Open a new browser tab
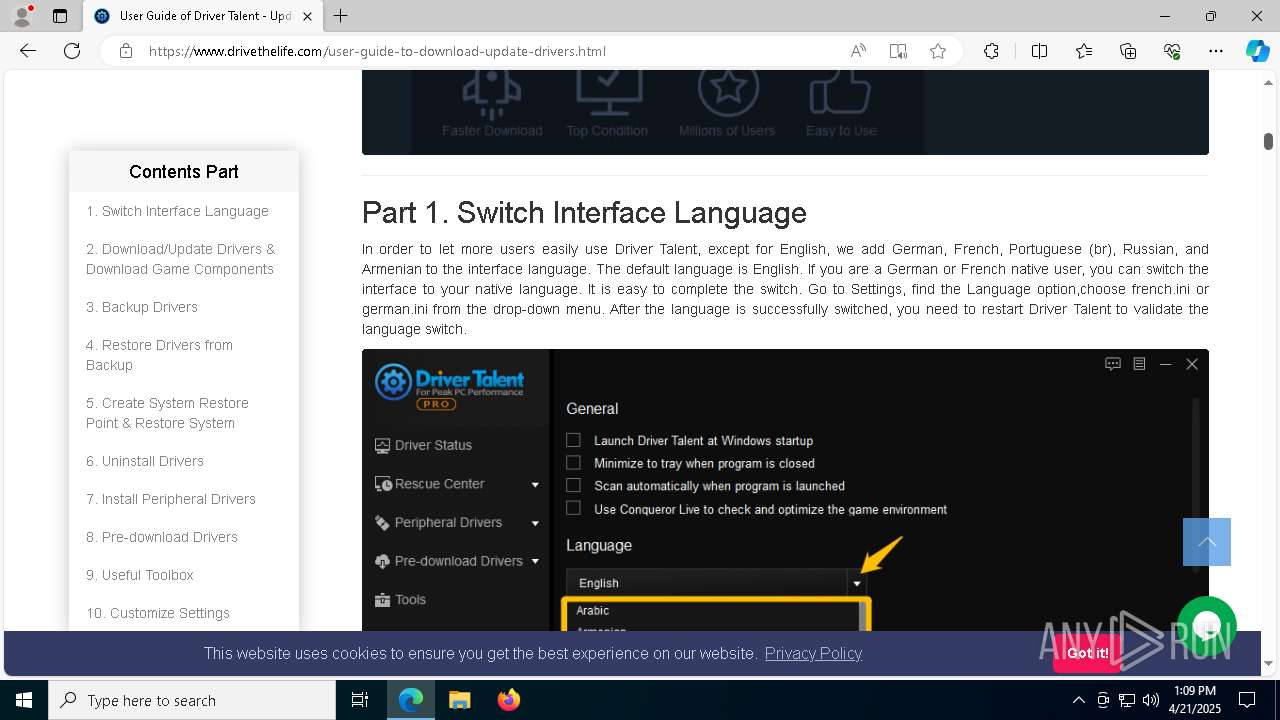Image resolution: width=1280 pixels, height=720 pixels. [x=341, y=16]
